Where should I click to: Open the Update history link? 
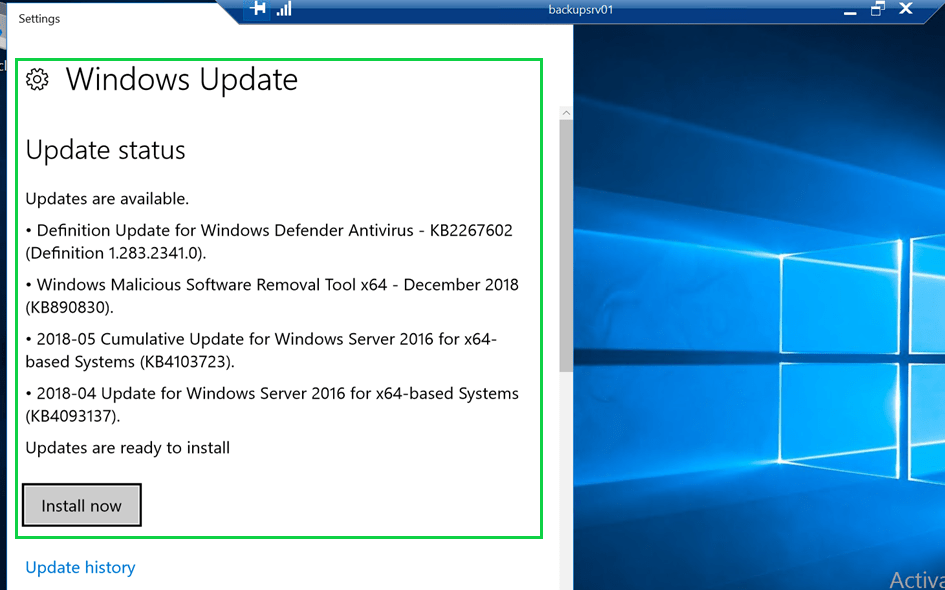click(80, 567)
